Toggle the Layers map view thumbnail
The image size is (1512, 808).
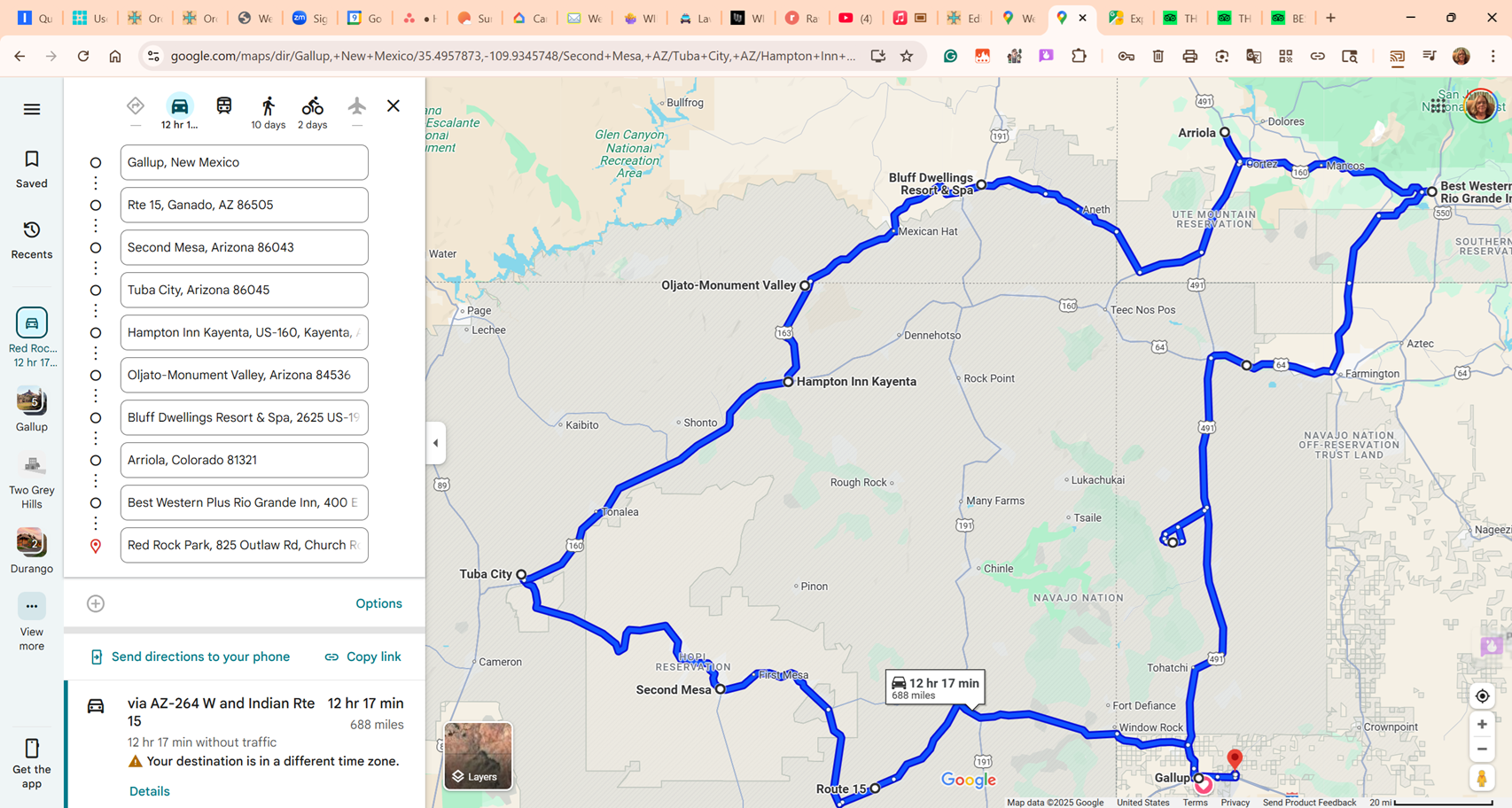pyautogui.click(x=478, y=755)
